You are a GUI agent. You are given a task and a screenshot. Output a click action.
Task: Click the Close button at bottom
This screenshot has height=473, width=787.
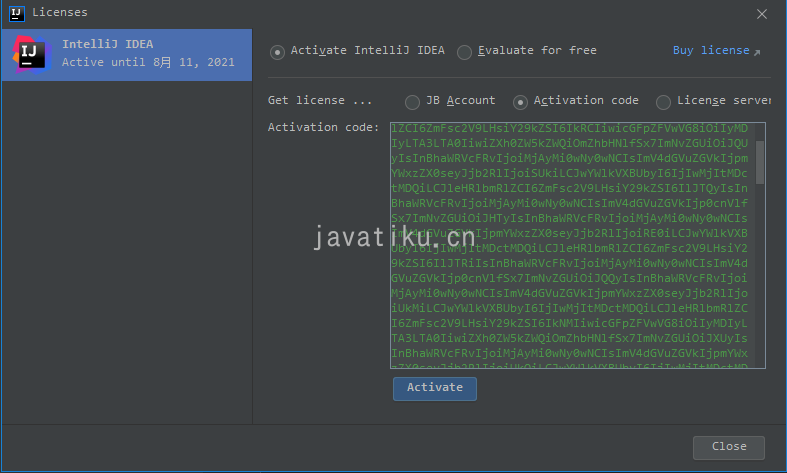coord(729,447)
